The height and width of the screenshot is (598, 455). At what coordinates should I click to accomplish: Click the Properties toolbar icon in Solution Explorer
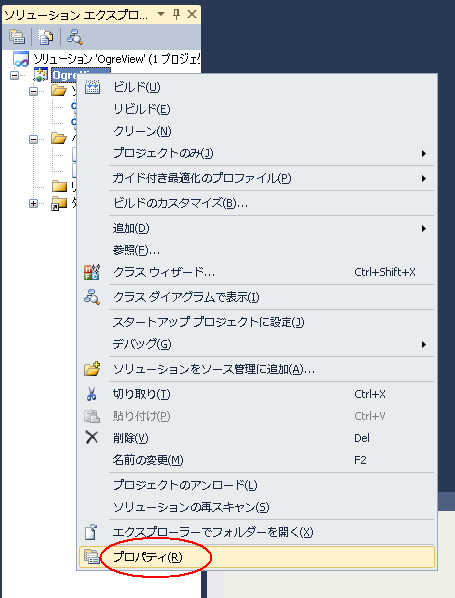tap(17, 37)
